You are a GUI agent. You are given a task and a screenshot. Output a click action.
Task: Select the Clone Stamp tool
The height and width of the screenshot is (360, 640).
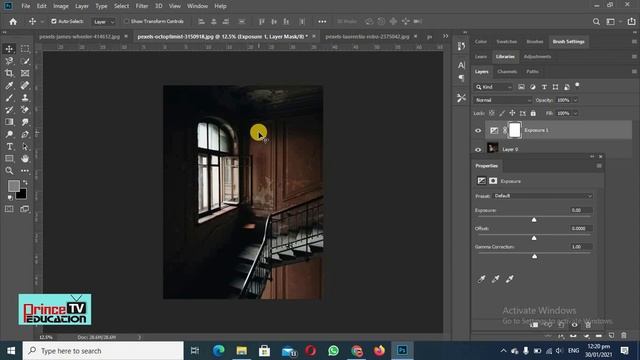pos(25,98)
